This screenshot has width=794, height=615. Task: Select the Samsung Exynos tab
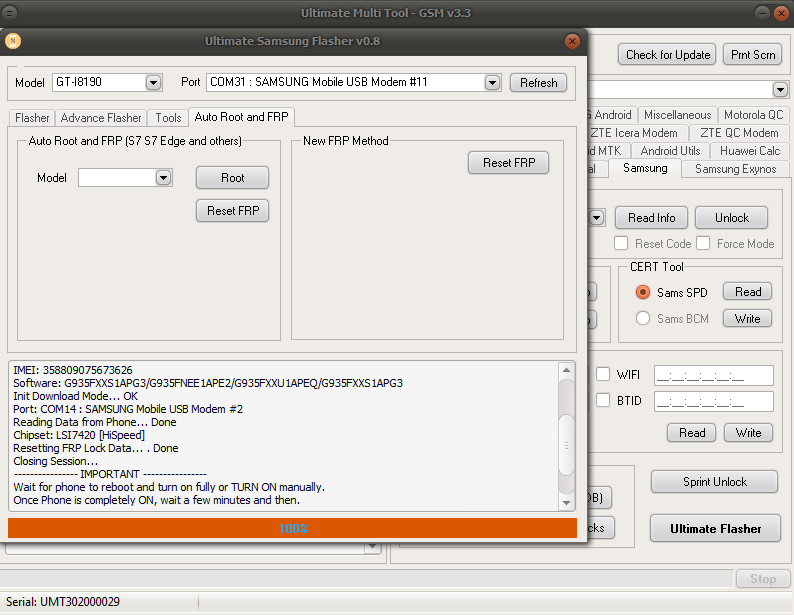tap(735, 169)
